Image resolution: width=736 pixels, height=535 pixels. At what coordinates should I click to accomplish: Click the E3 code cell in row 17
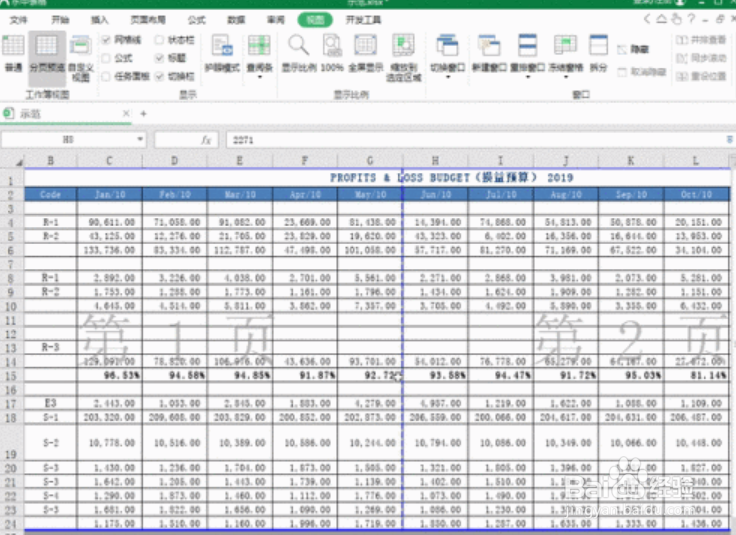pyautogui.click(x=50, y=403)
